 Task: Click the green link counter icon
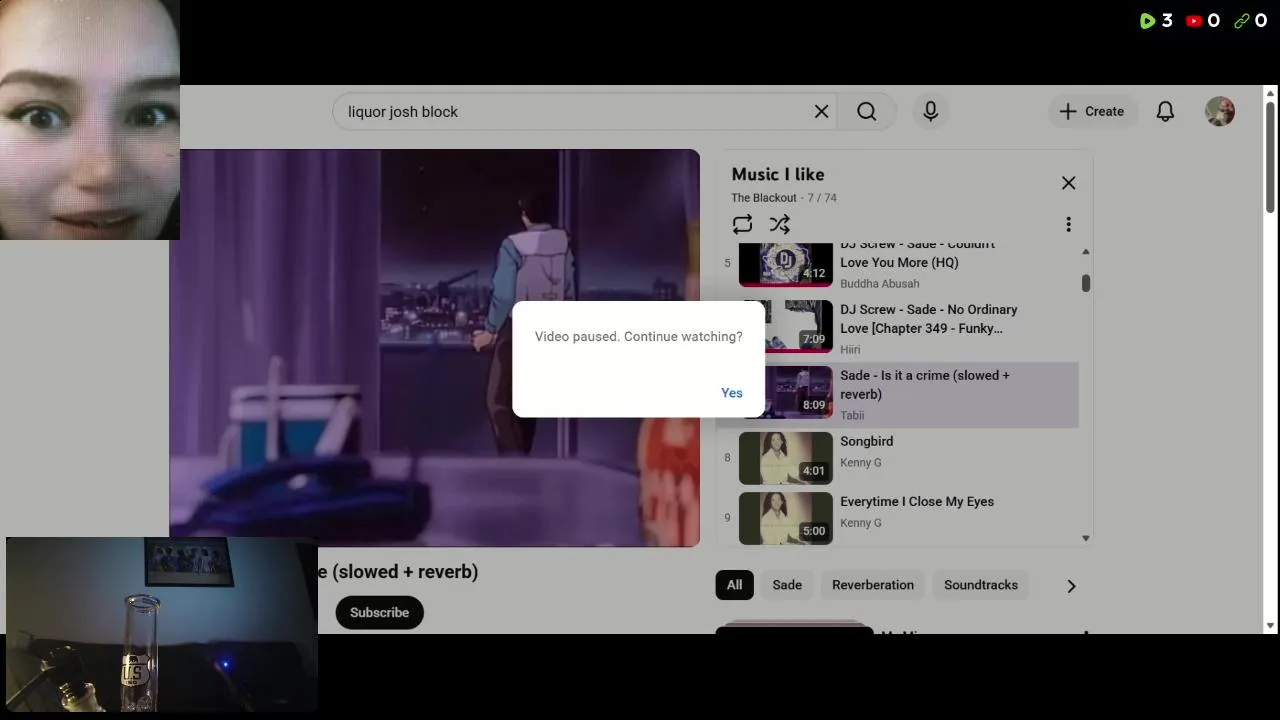coord(1241,21)
